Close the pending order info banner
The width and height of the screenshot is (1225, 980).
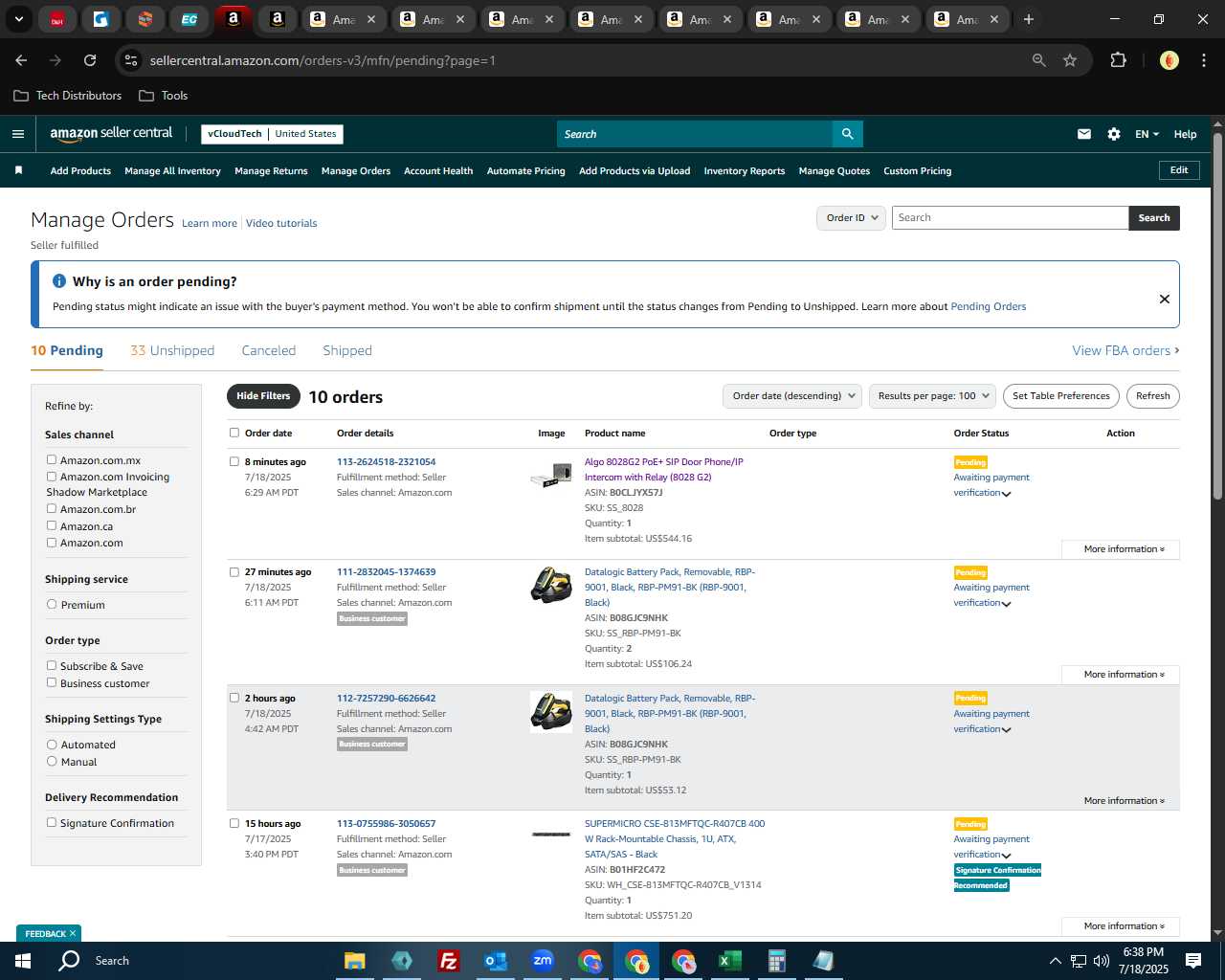[1165, 299]
